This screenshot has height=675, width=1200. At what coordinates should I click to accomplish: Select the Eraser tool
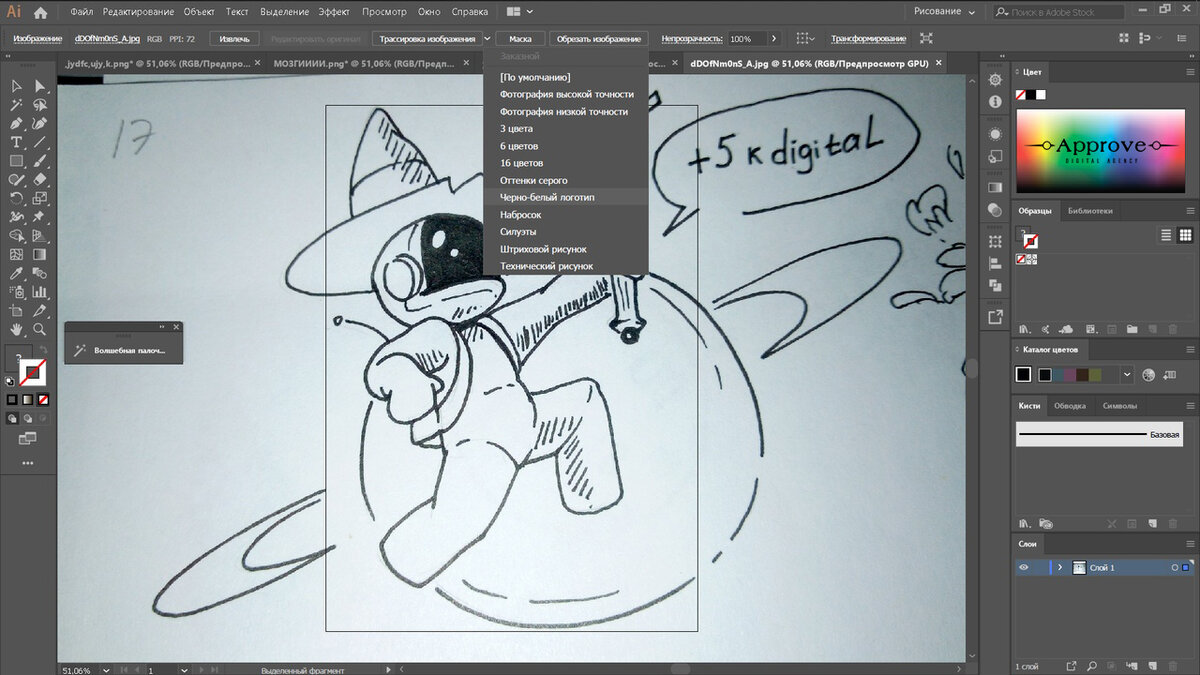point(40,180)
